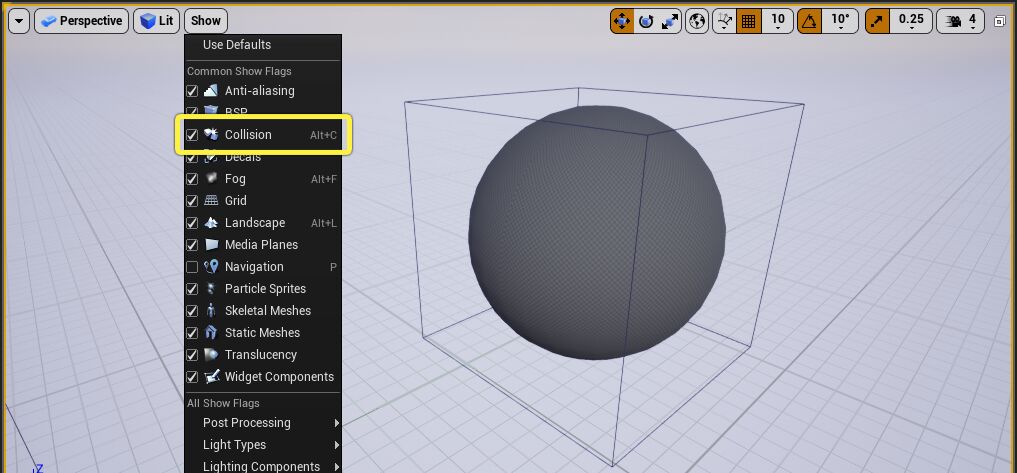Choose Use Defaults in Show menu

263,45
